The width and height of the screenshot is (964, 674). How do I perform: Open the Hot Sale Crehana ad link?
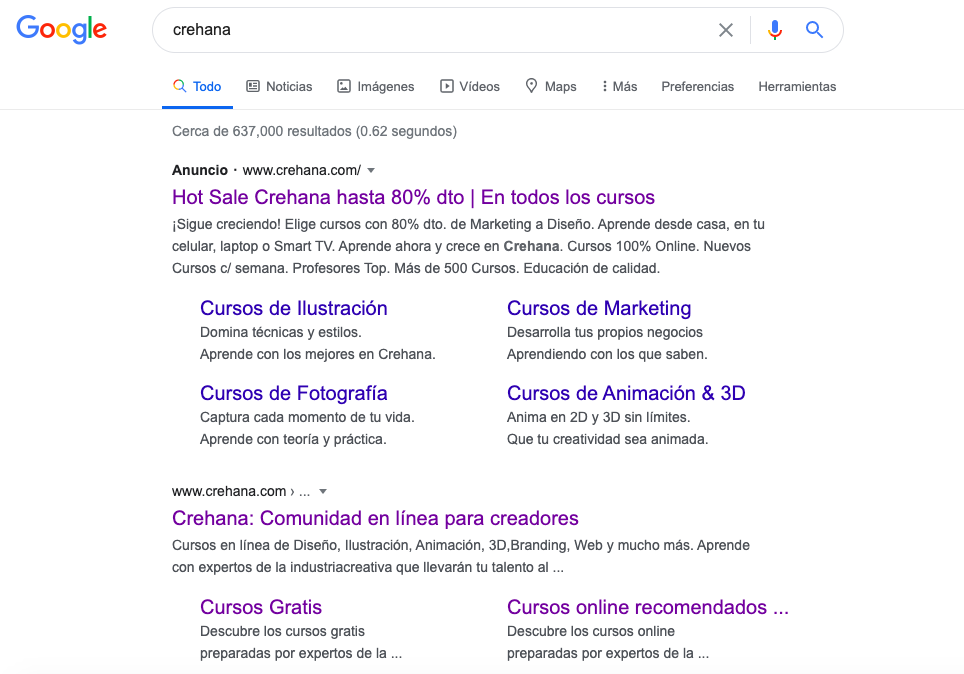pyautogui.click(x=413, y=197)
